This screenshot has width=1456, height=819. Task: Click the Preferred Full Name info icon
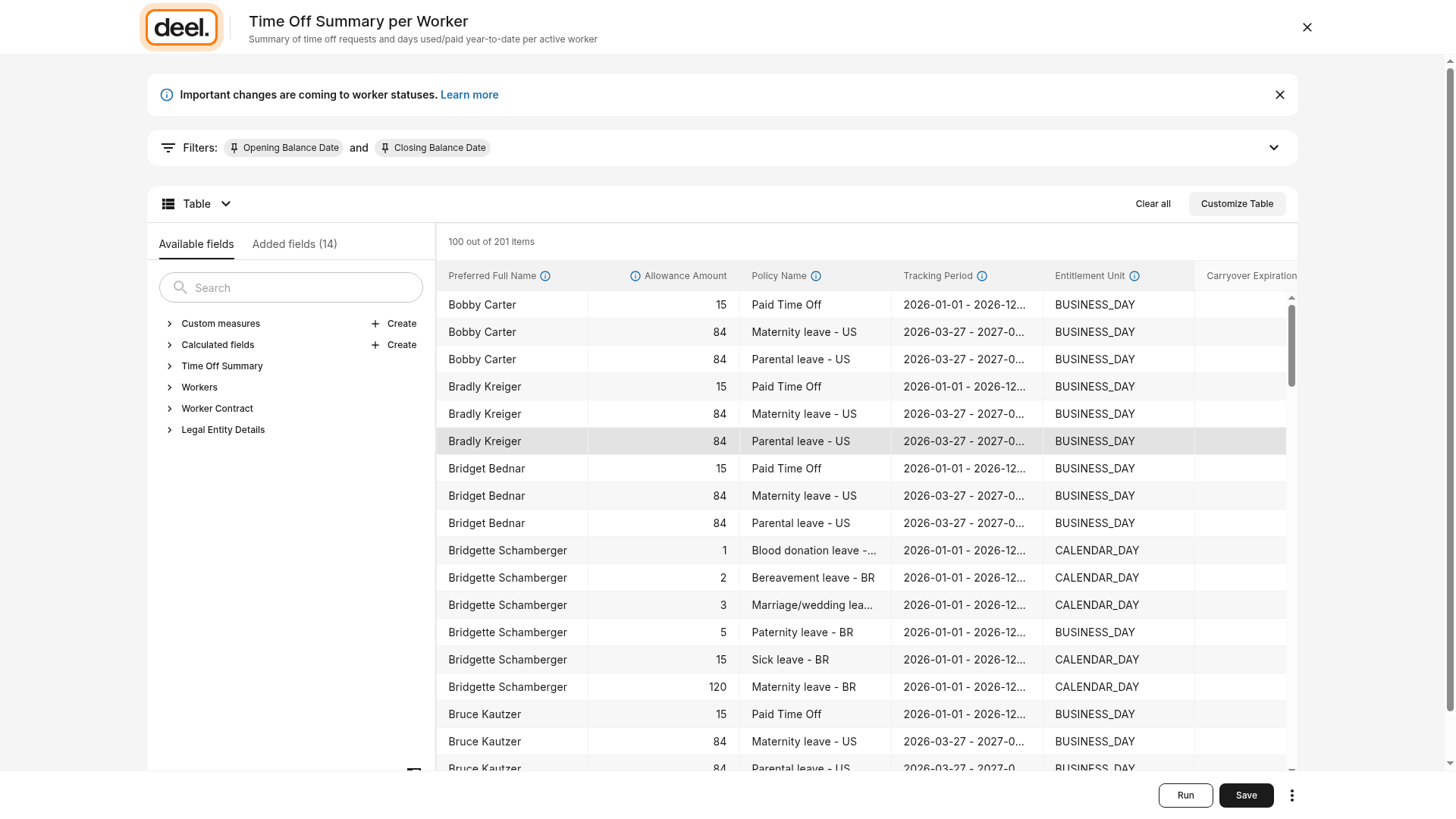point(545,276)
